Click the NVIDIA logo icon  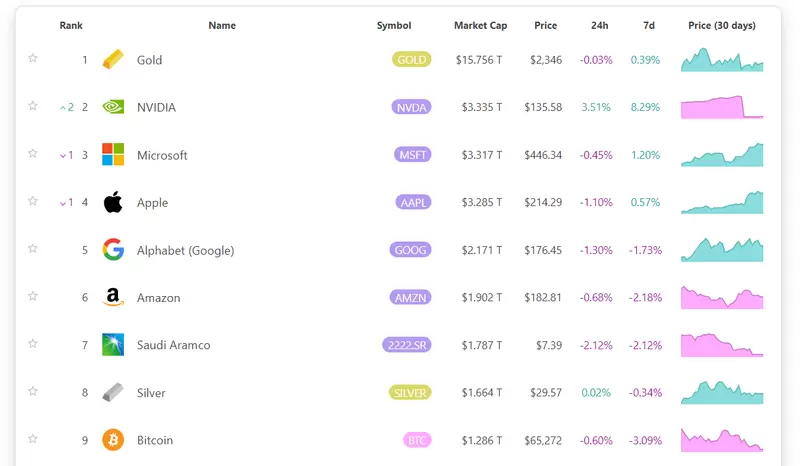[113, 107]
